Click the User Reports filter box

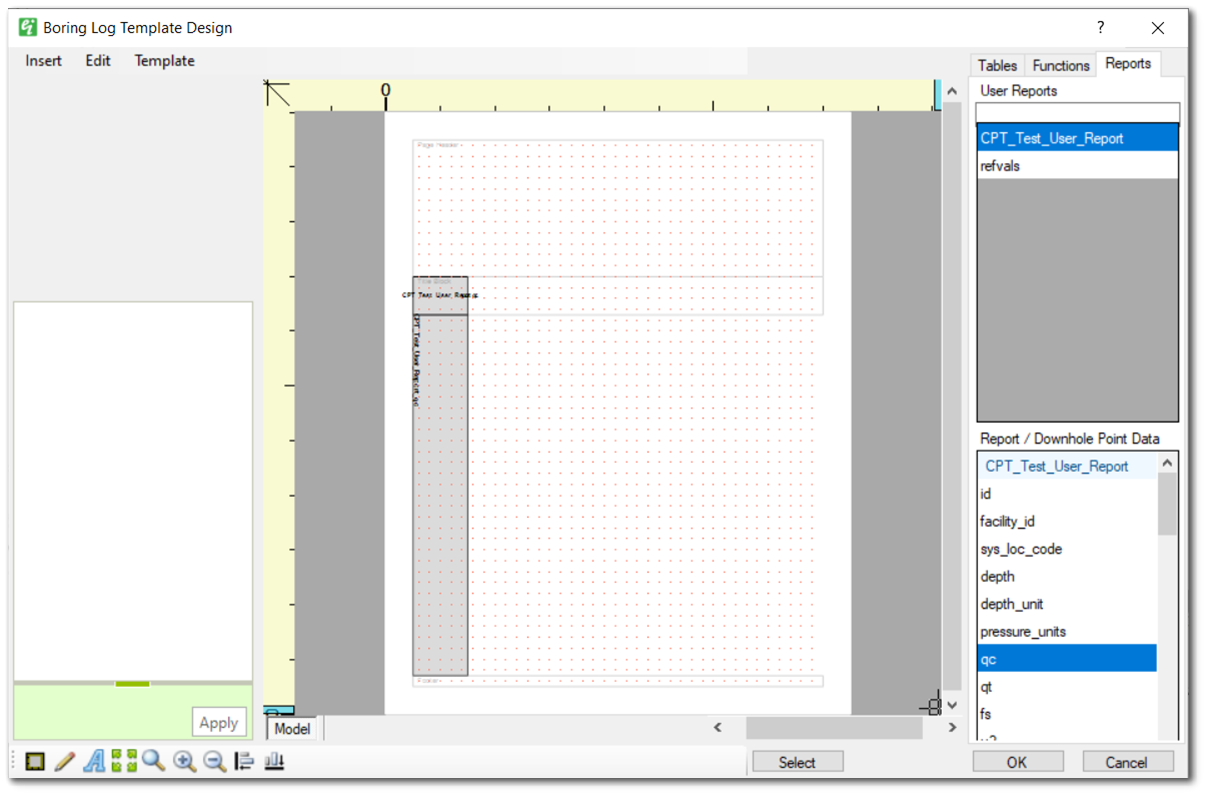[x=1077, y=112]
